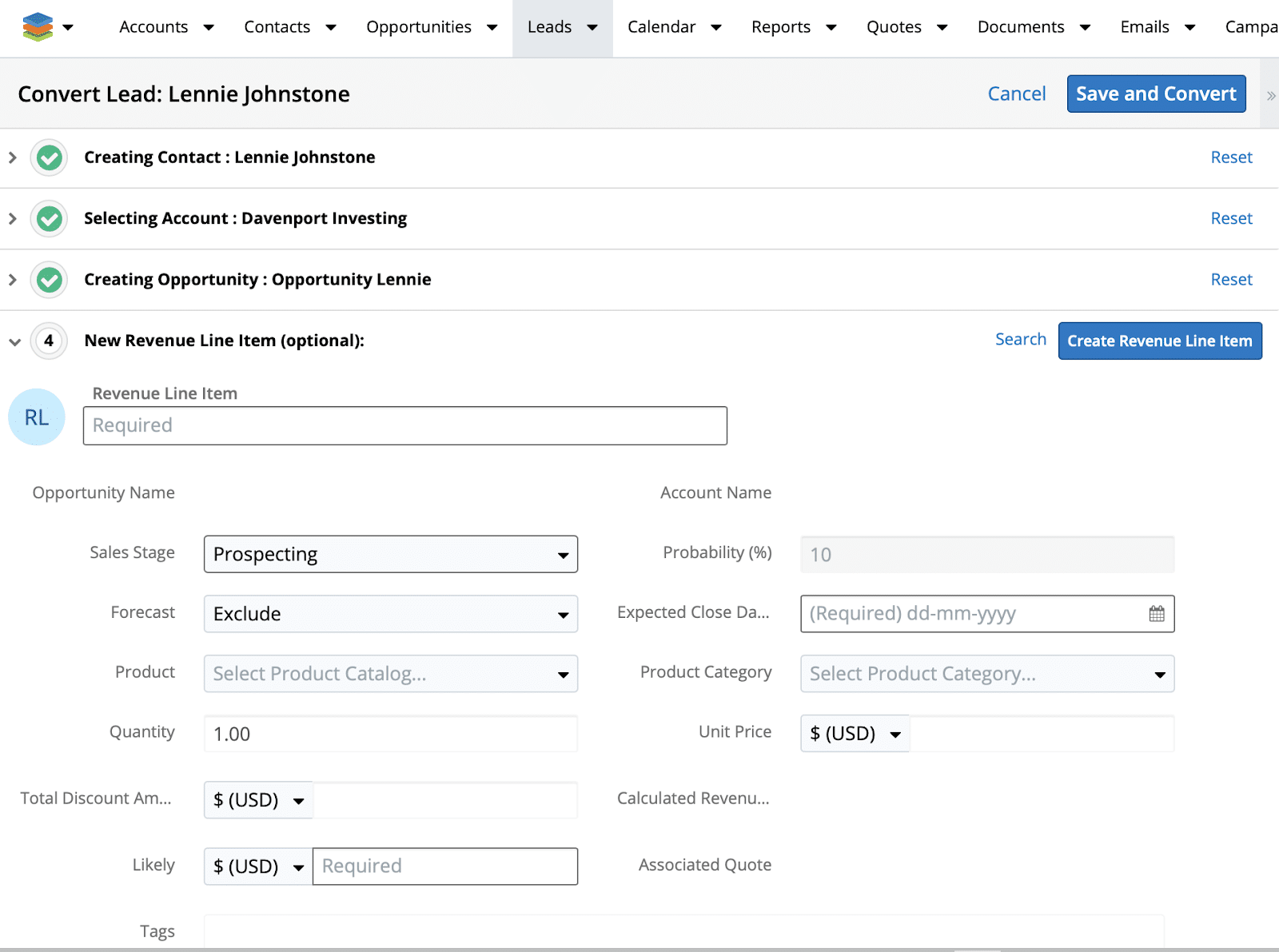Screen dimensions: 1279x952
Task: Click green checkmark icon for Creating Contact
Action: (x=50, y=157)
